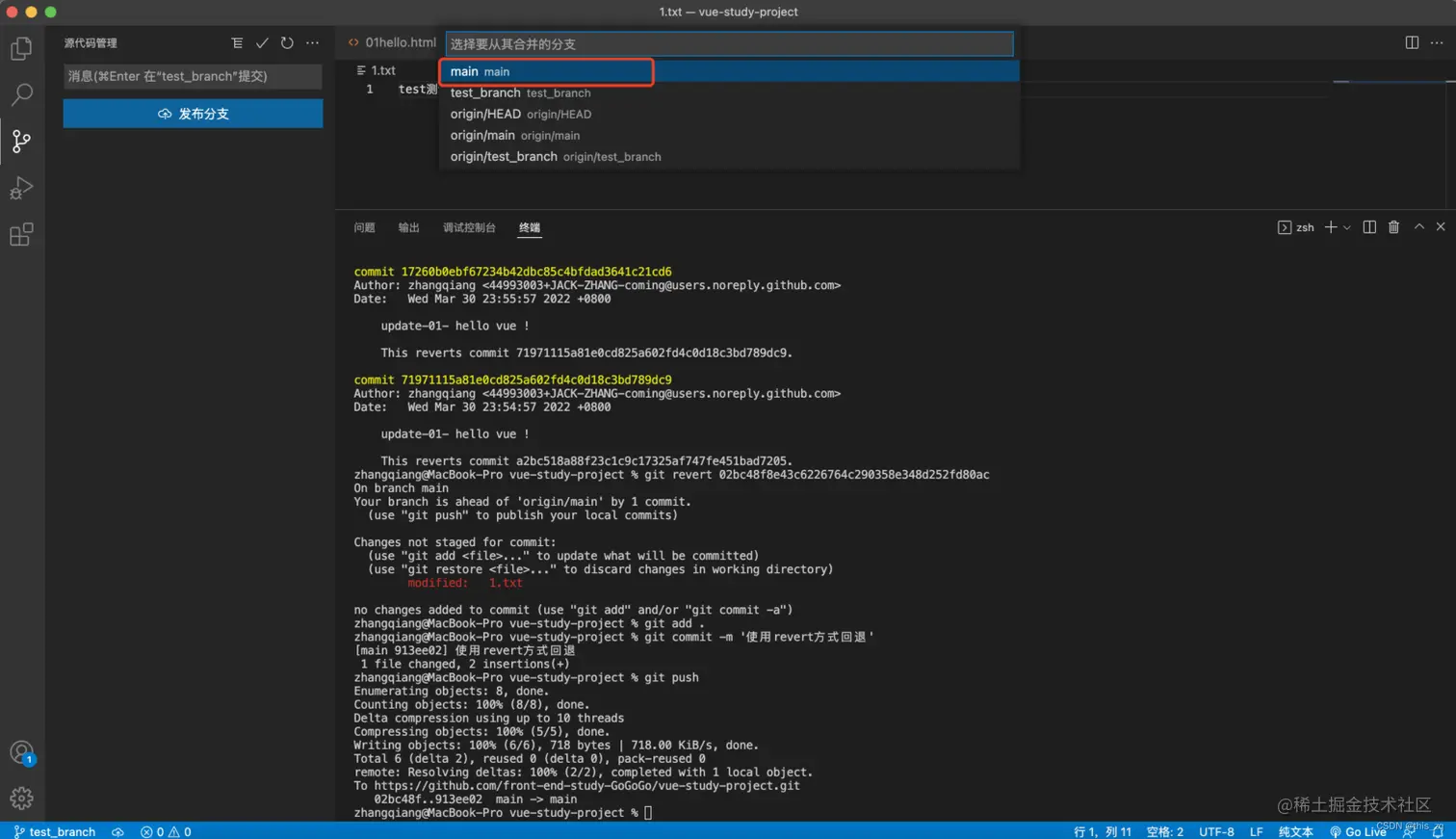Open source control more actions menu

312,42
